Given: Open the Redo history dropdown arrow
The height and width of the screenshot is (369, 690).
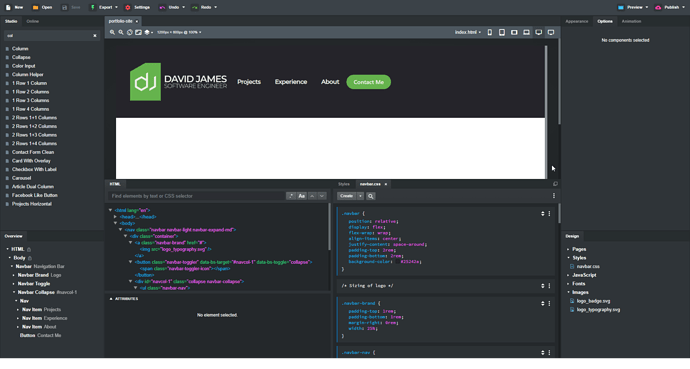Looking at the screenshot, I should (x=215, y=7).
